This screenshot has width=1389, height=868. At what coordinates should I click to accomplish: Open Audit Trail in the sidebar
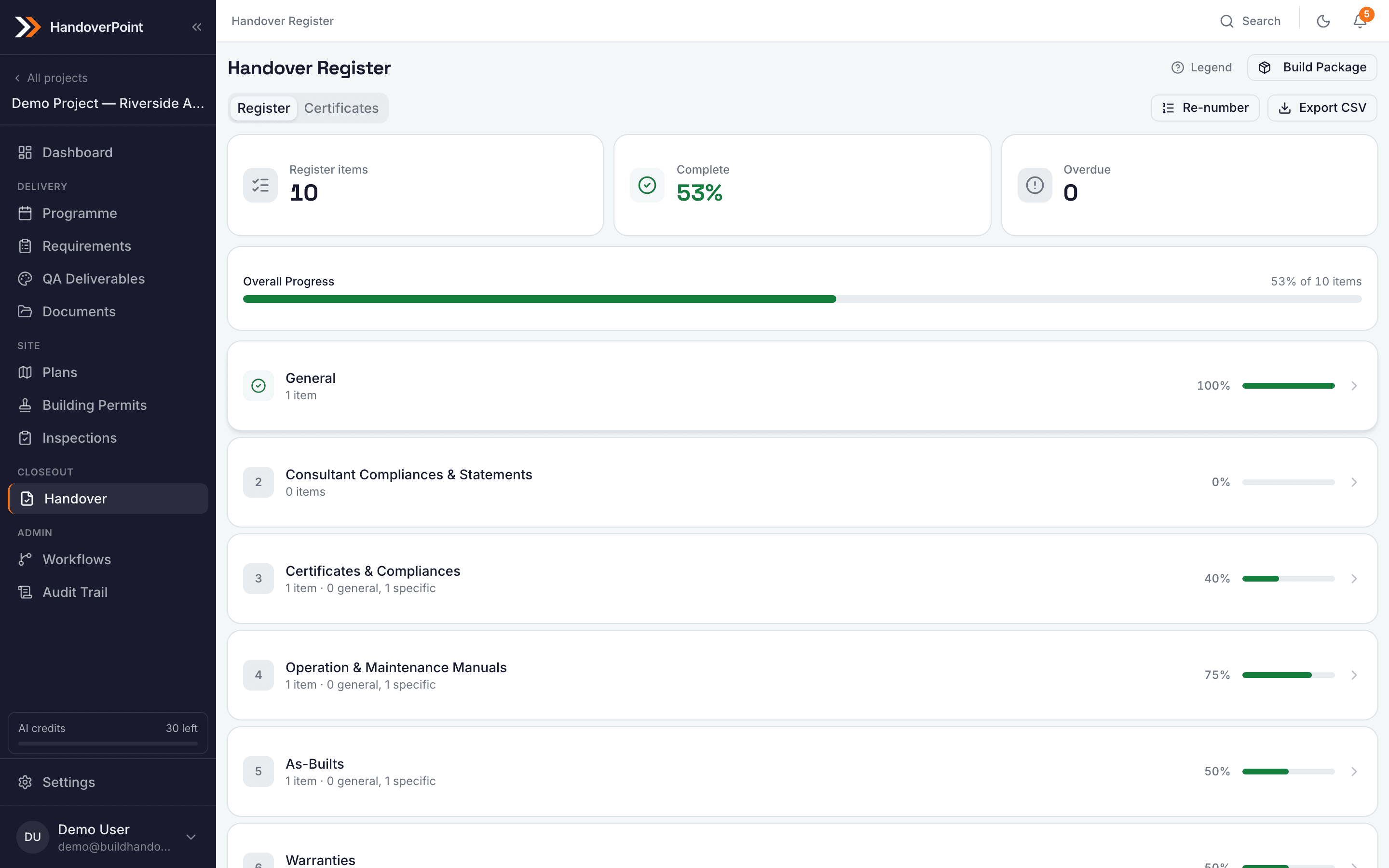coord(108,592)
